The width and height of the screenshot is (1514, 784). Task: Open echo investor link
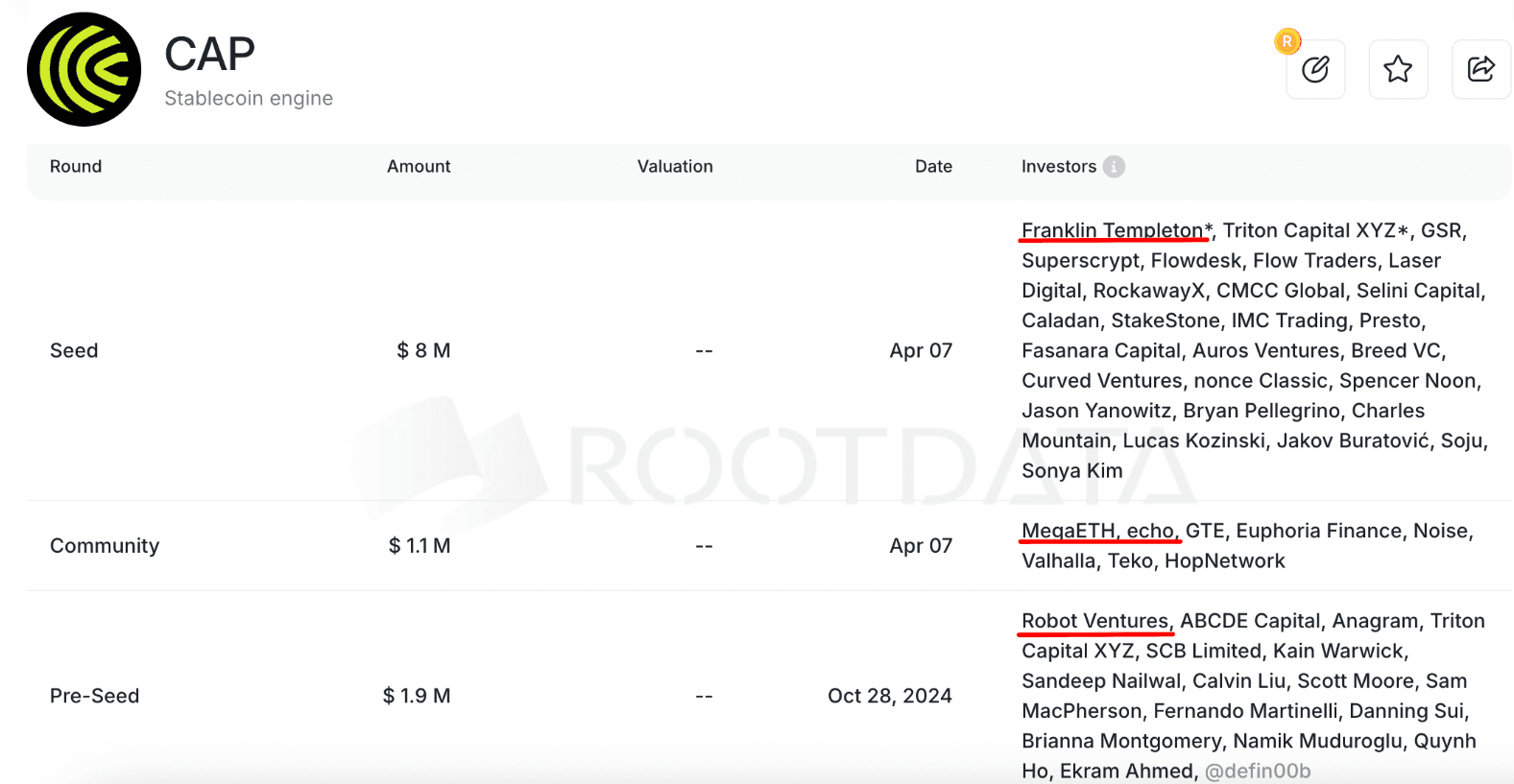click(1150, 531)
